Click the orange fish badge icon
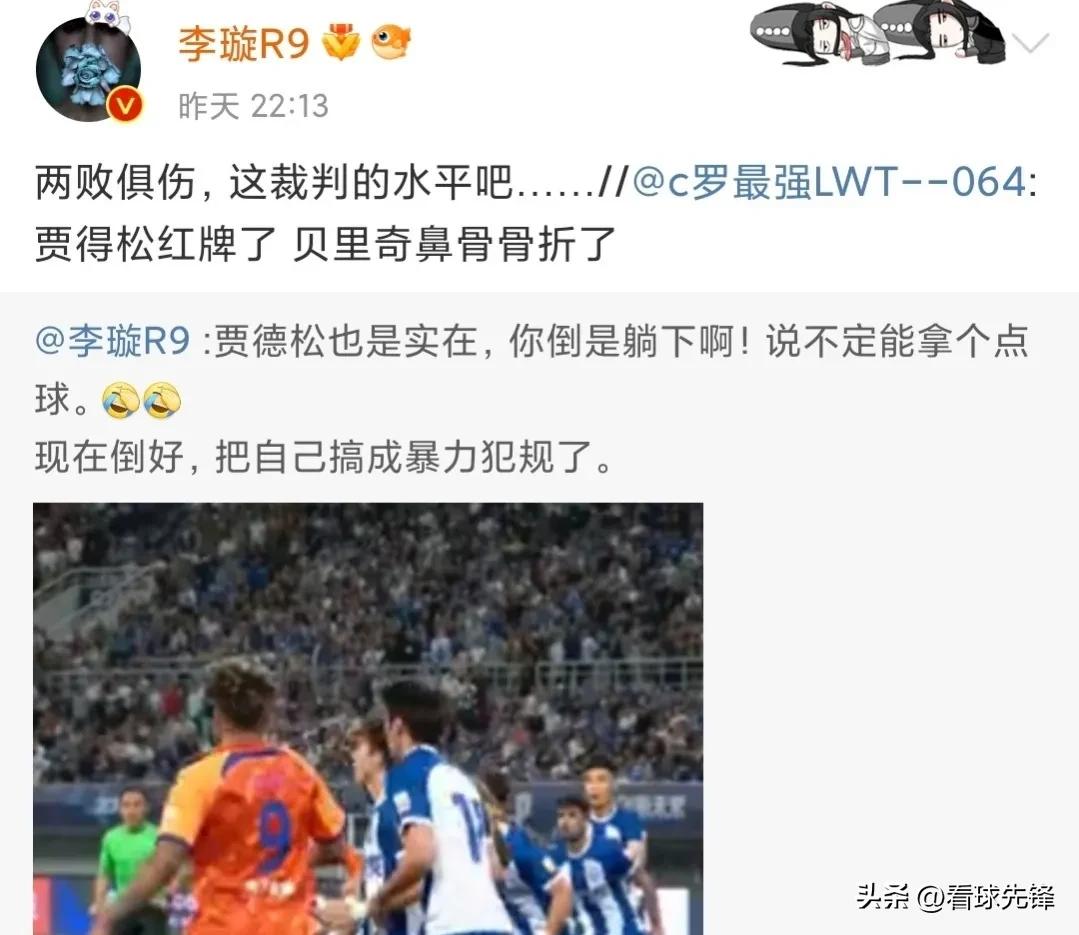Image resolution: width=1079 pixels, height=935 pixels. pyautogui.click(x=391, y=41)
